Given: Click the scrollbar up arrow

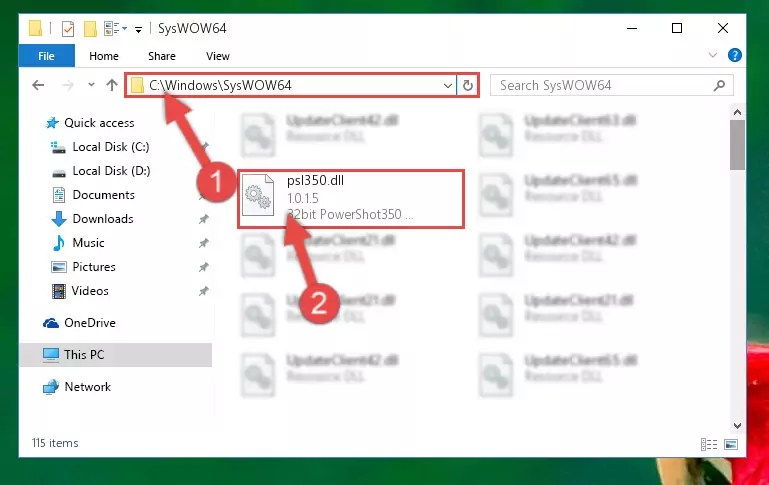Looking at the screenshot, I should click(737, 112).
